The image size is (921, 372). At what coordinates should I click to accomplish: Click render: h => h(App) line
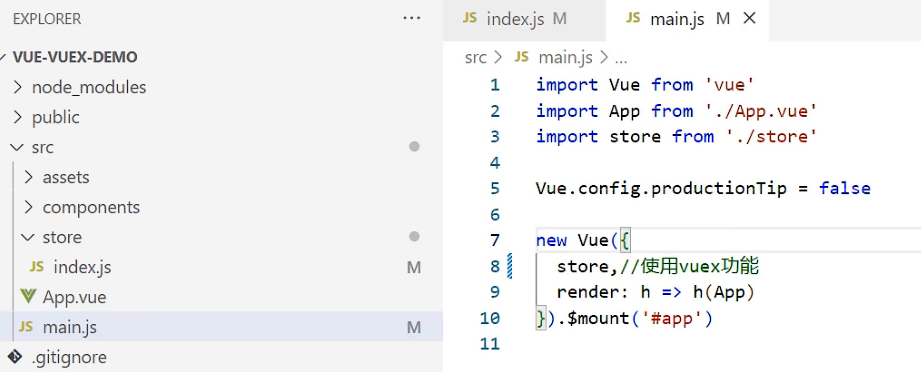pos(655,292)
